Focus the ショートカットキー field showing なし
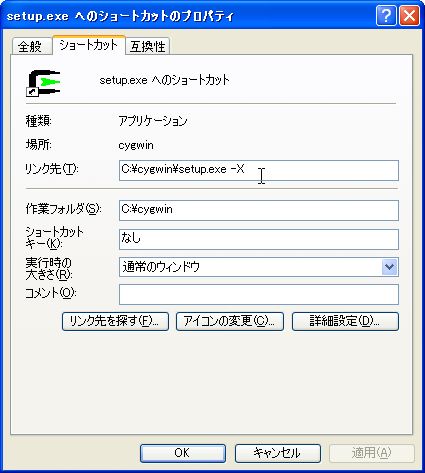 [259, 239]
